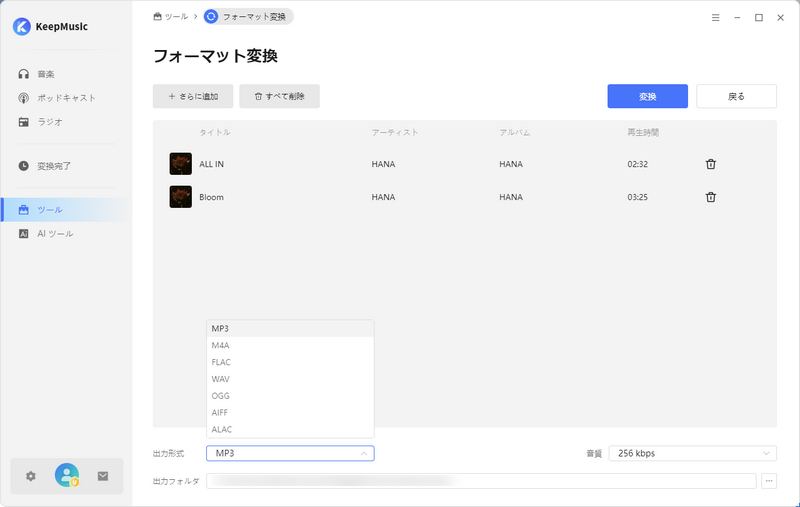Click フォーマット変換 breadcrumb chip

(x=248, y=17)
